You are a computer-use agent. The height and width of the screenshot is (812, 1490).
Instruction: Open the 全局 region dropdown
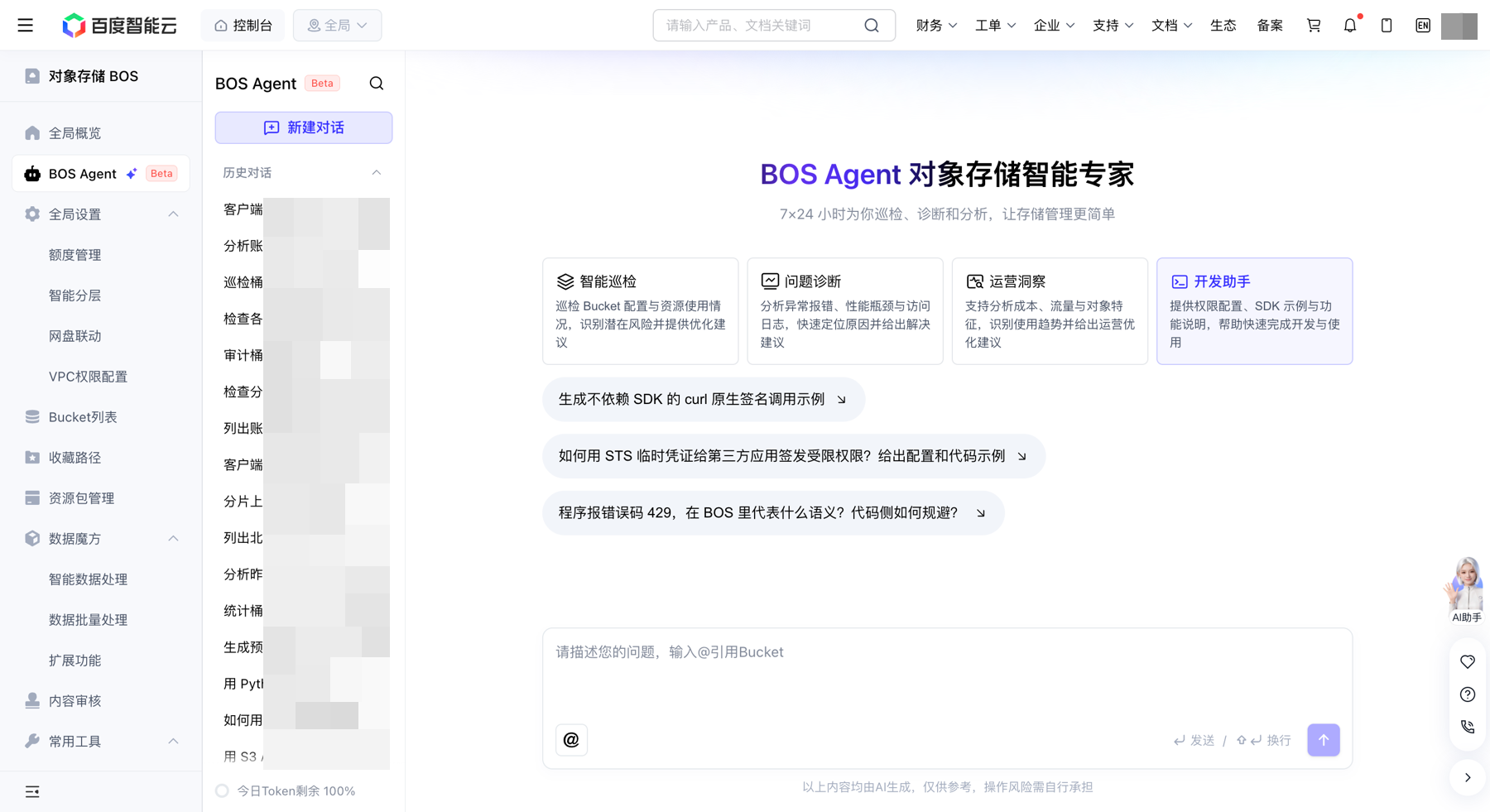[337, 26]
